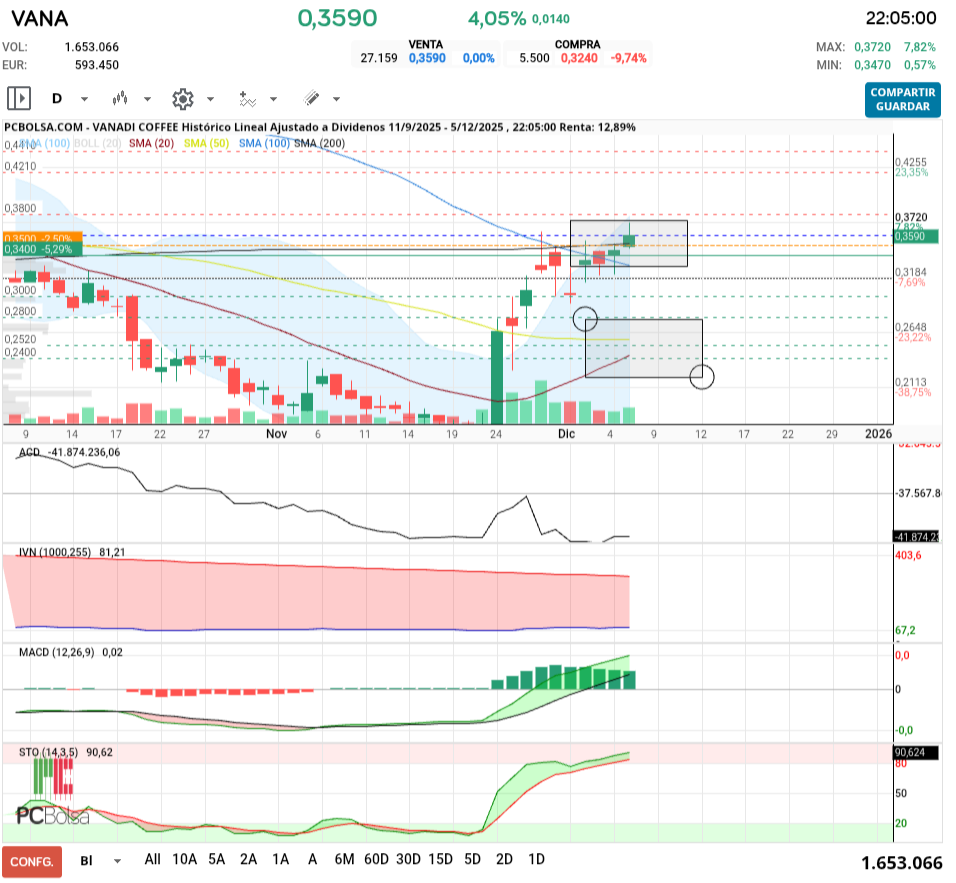The width and height of the screenshot is (956, 883).
Task: Click the COMPARTIR GUARDAR button
Action: tap(903, 99)
